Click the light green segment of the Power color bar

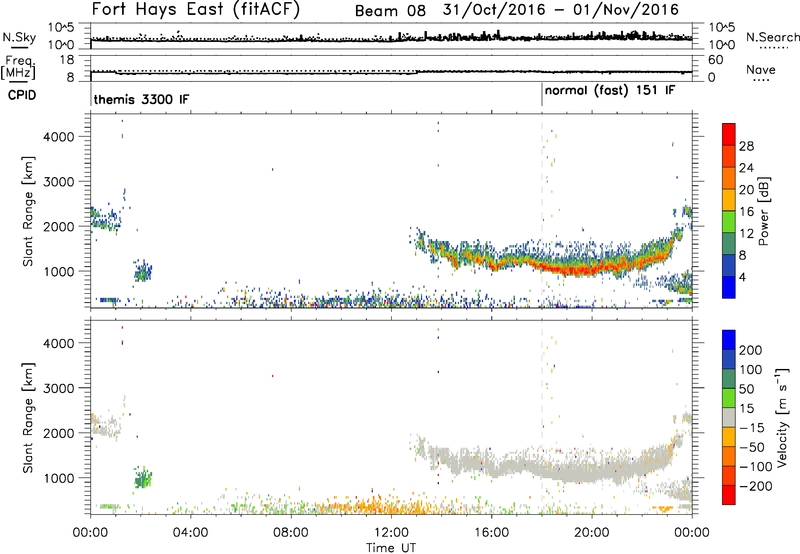coord(729,221)
